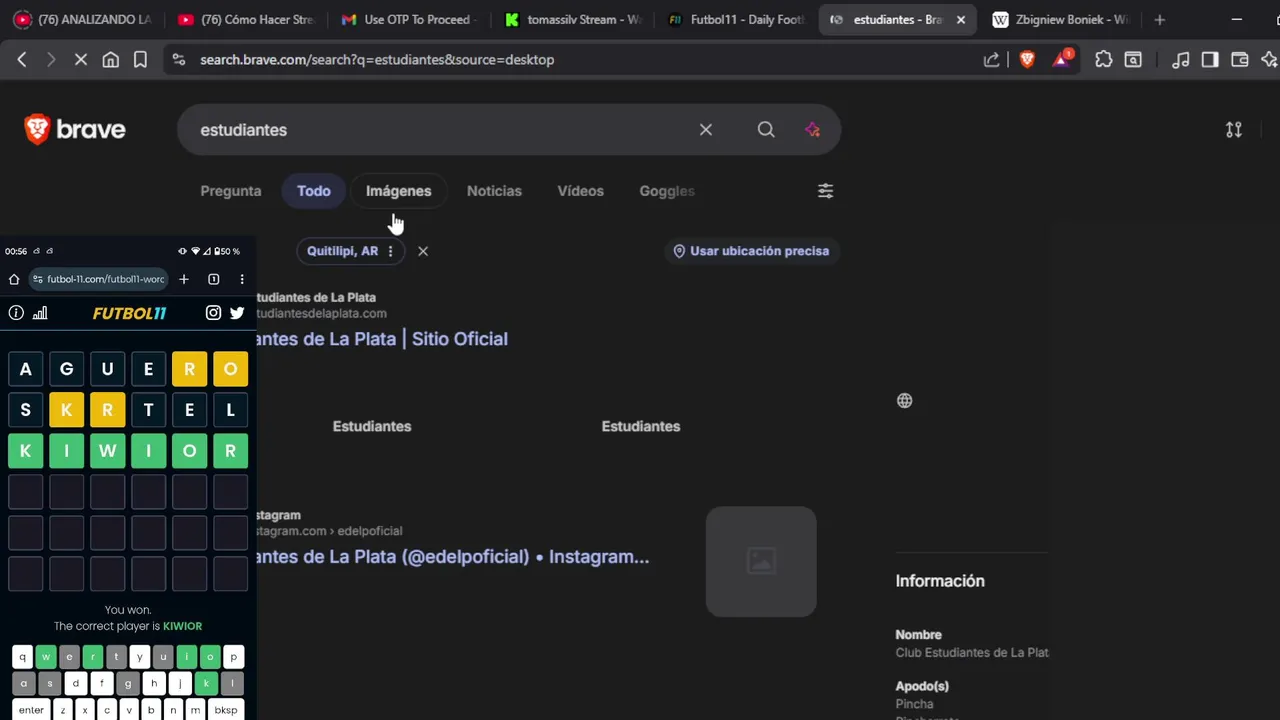Screen dimensions: 1280x720
Task: Open a new browser tab
Action: 1160,19
